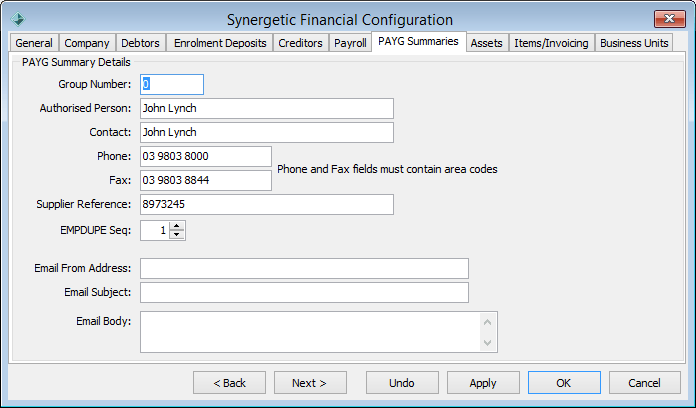Click the Authorised Person field

(267, 108)
